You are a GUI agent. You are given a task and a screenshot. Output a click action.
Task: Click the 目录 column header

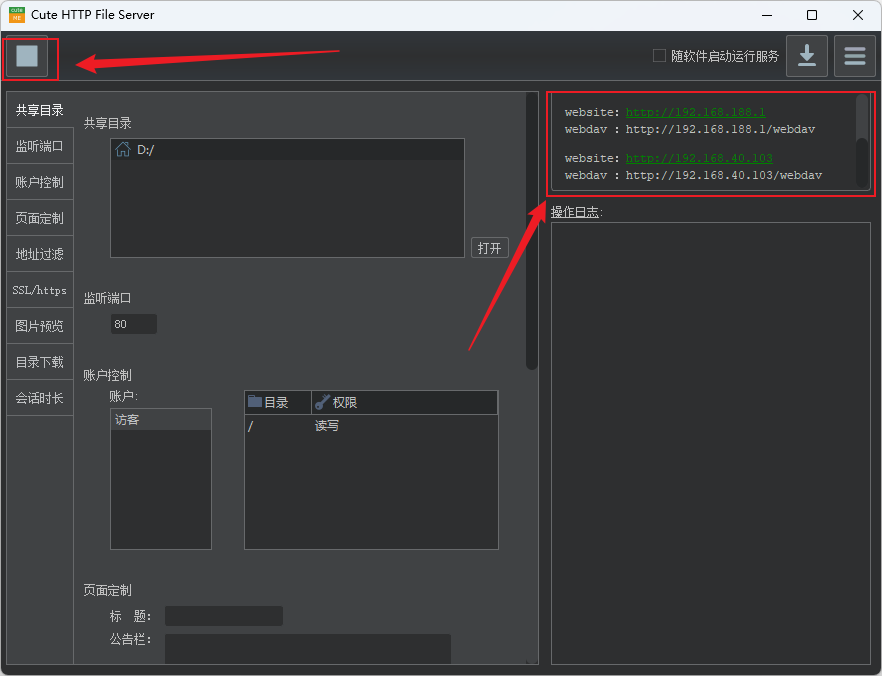pos(278,402)
